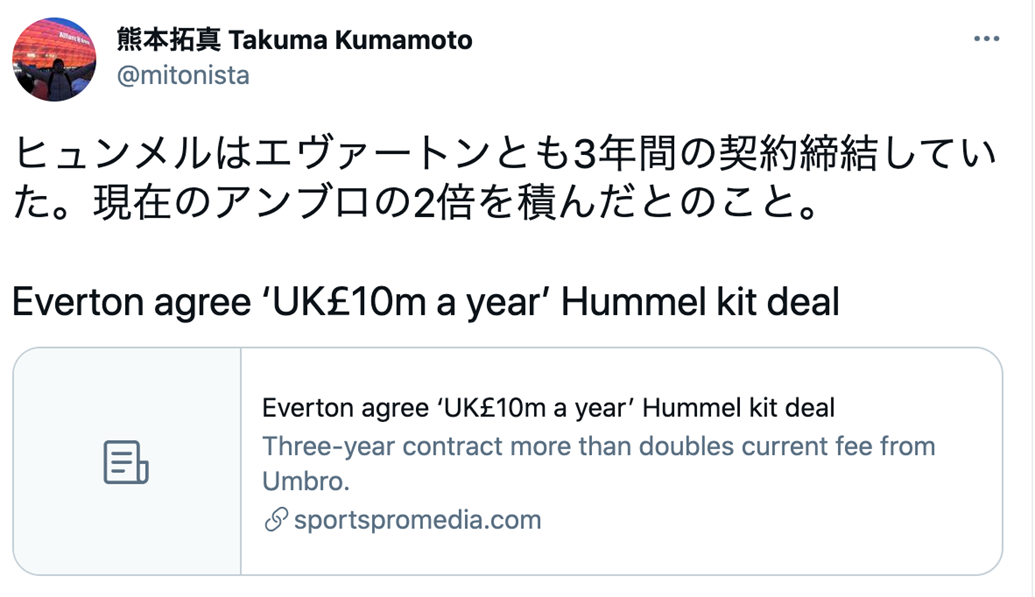The image size is (1035, 597).
Task: Click the first Japanese line starting ヒュンメルは
Action: click(x=505, y=153)
